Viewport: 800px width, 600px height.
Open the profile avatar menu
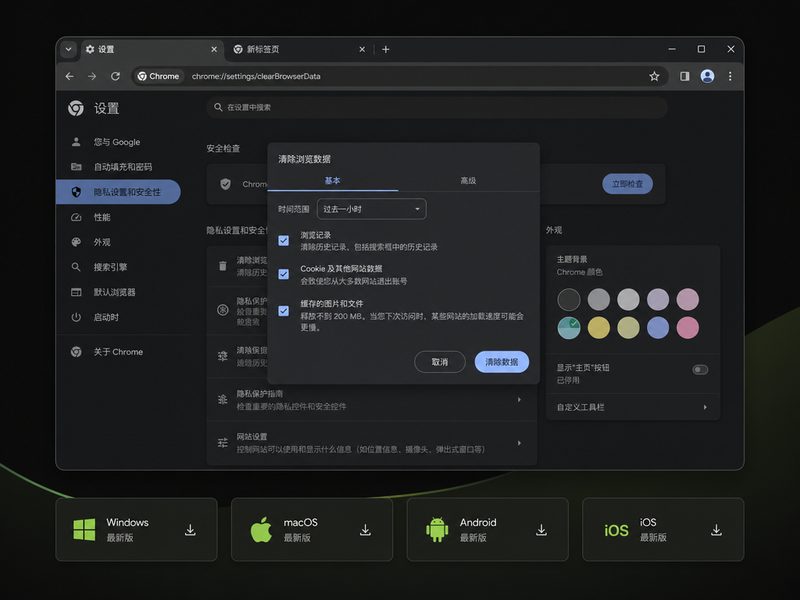pyautogui.click(x=707, y=76)
